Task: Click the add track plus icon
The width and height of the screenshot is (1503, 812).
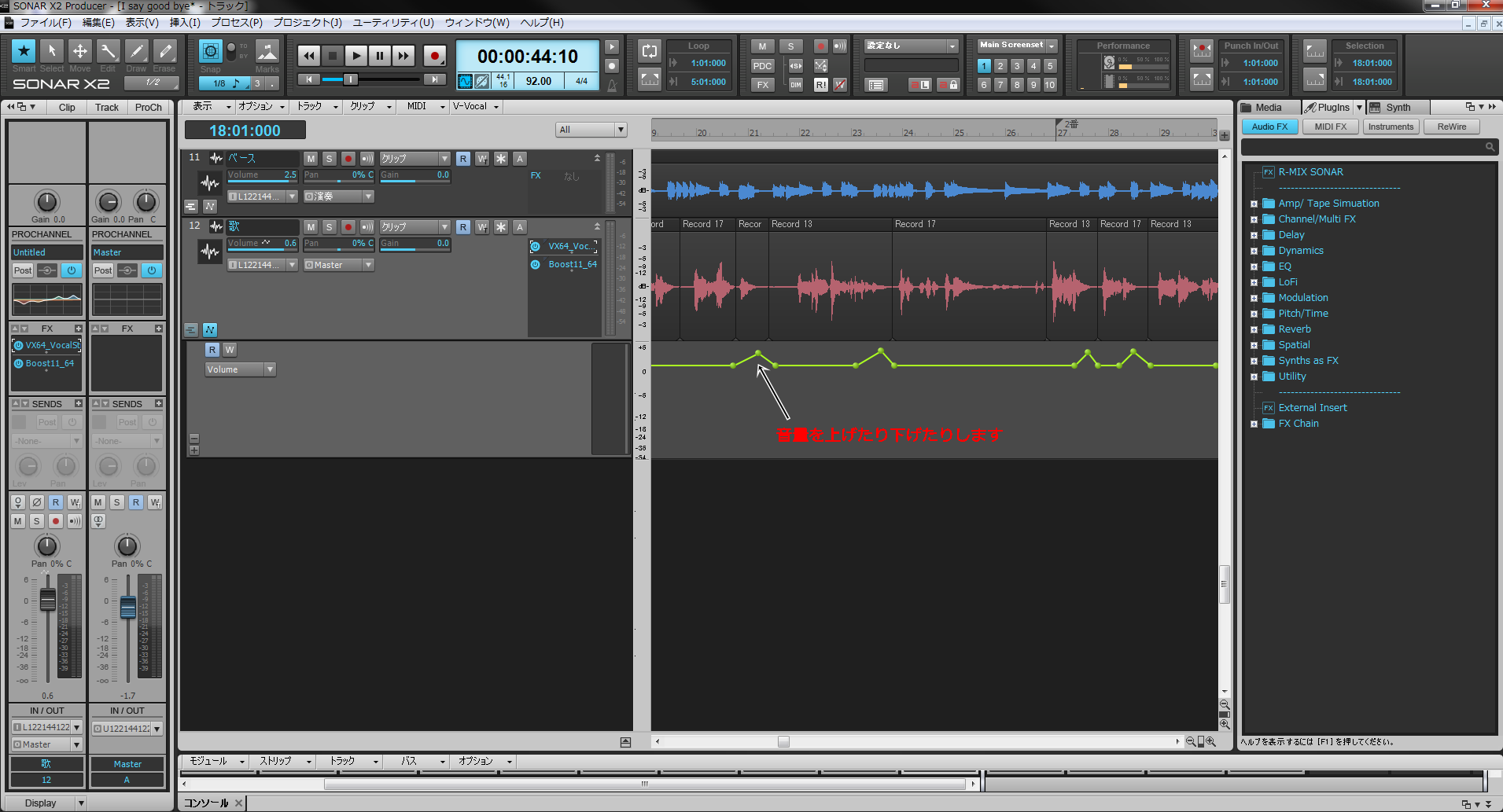Action: coord(1225,135)
